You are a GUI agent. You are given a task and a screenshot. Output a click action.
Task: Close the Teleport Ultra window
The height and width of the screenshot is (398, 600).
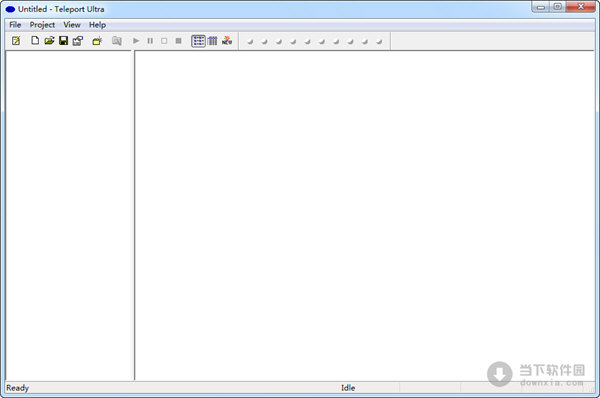[581, 7]
